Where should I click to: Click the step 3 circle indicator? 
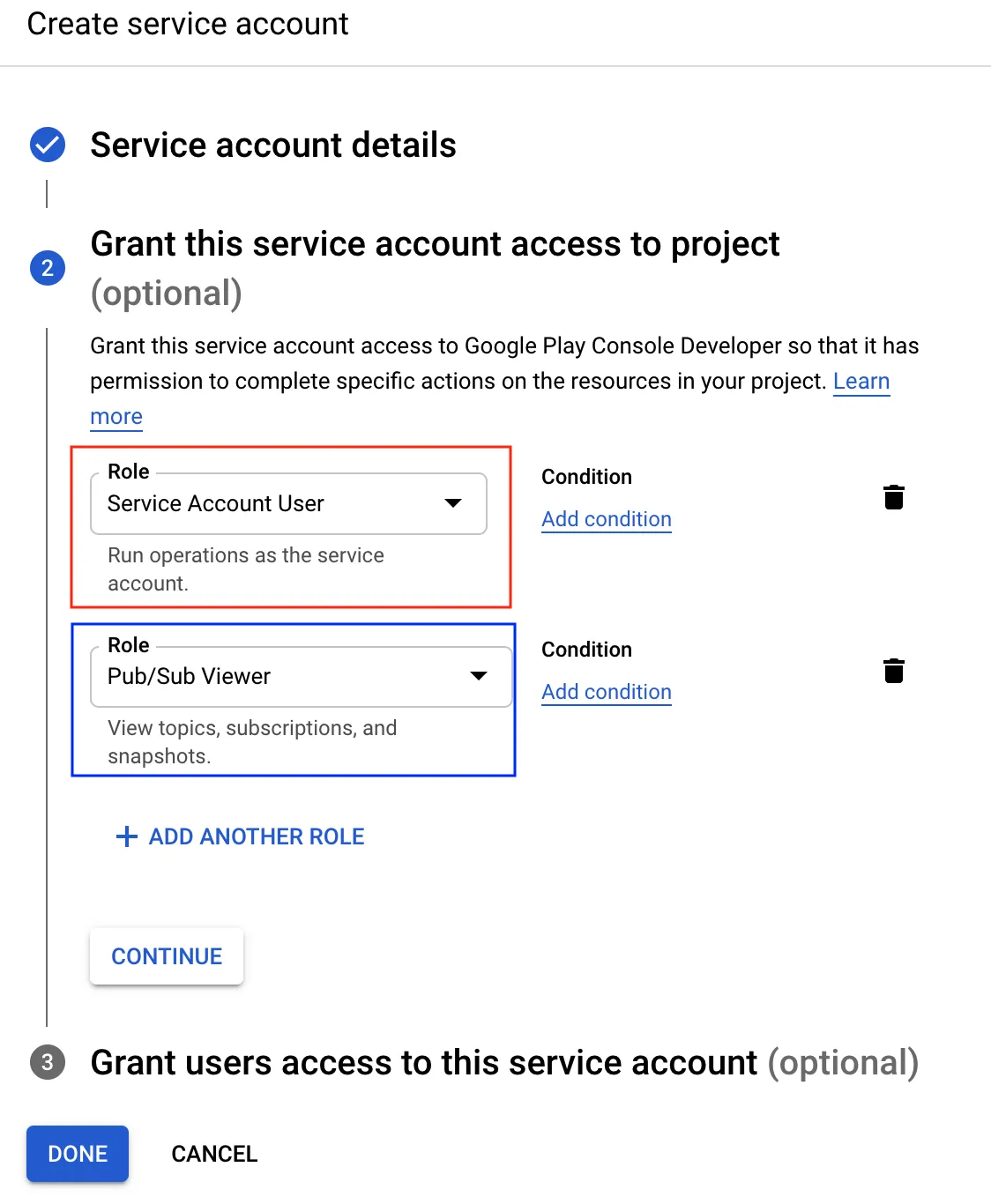click(x=48, y=1063)
